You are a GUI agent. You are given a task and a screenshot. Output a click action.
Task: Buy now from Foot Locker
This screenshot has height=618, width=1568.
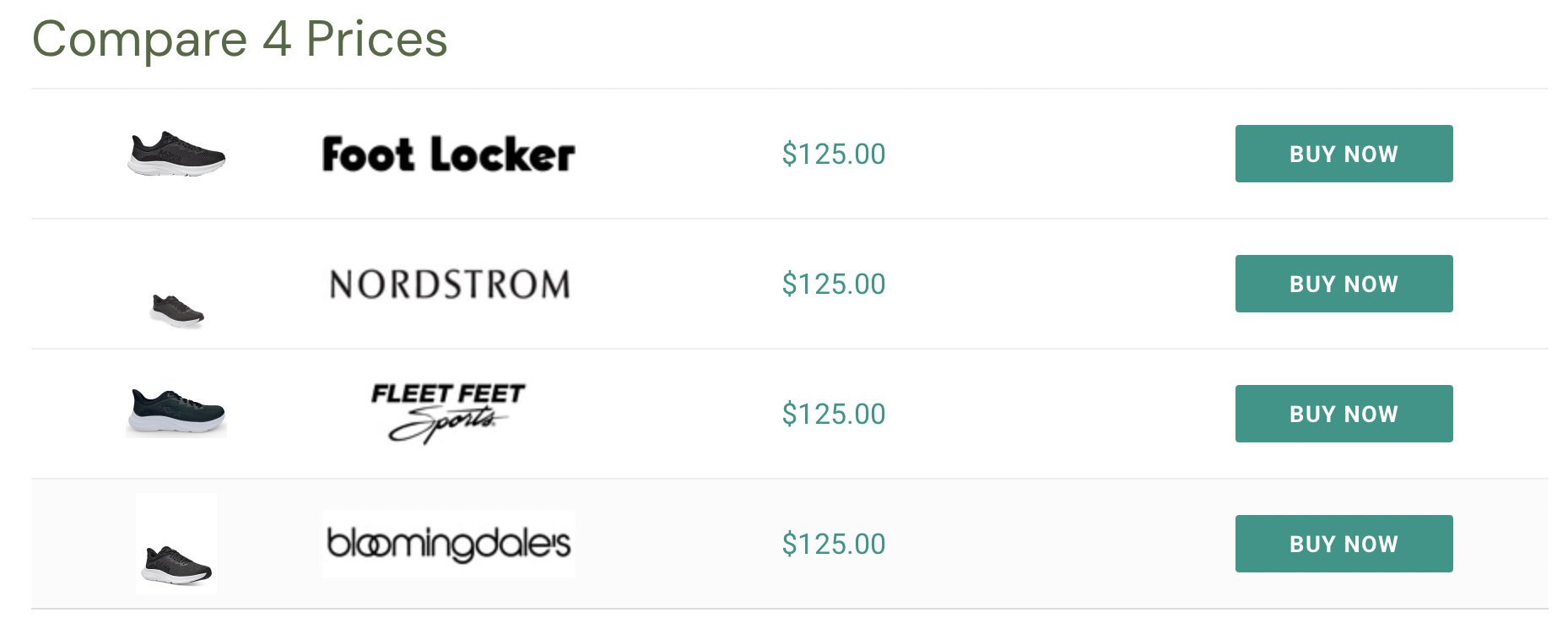tap(1344, 154)
